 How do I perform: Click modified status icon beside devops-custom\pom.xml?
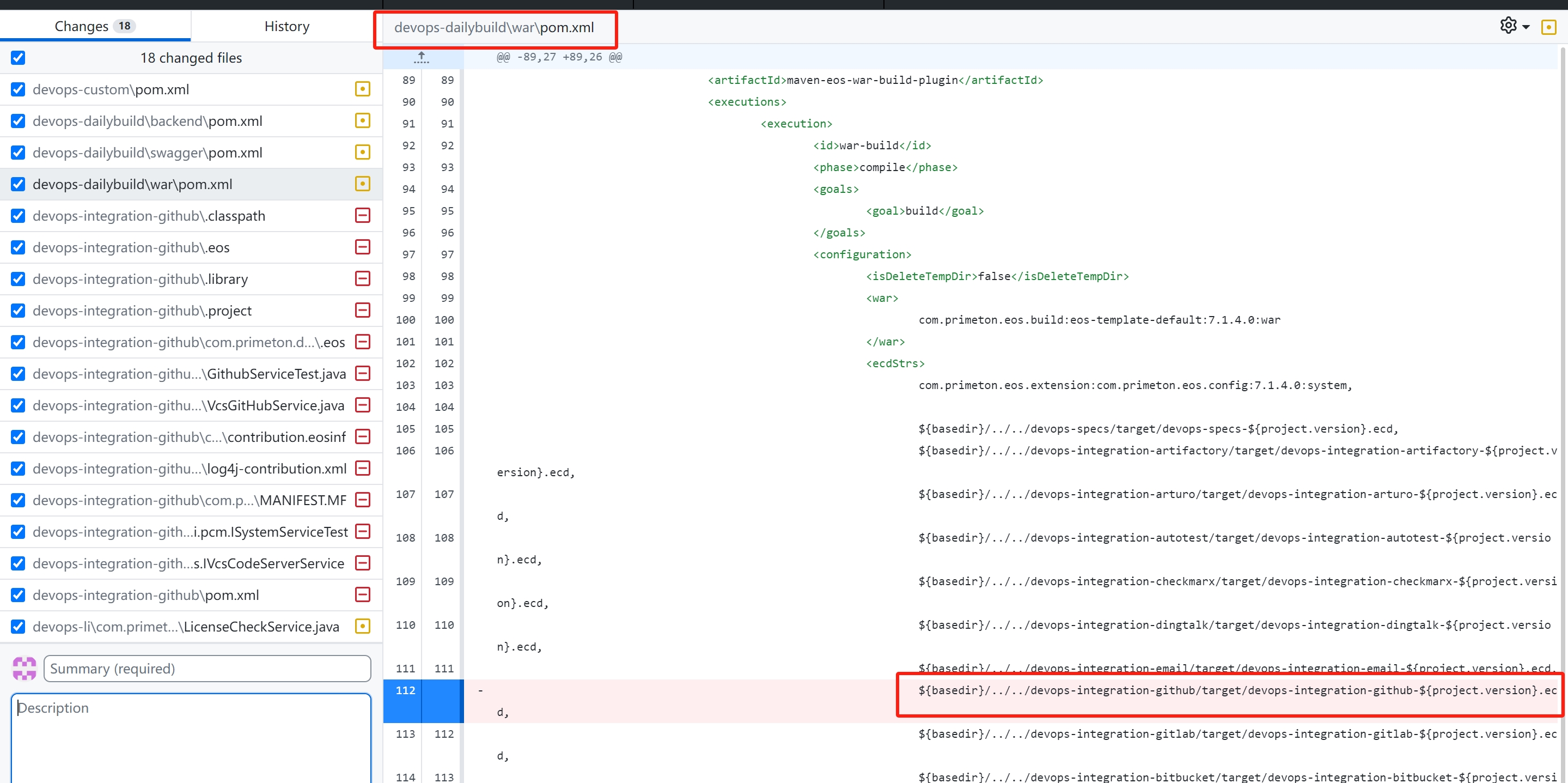[362, 89]
